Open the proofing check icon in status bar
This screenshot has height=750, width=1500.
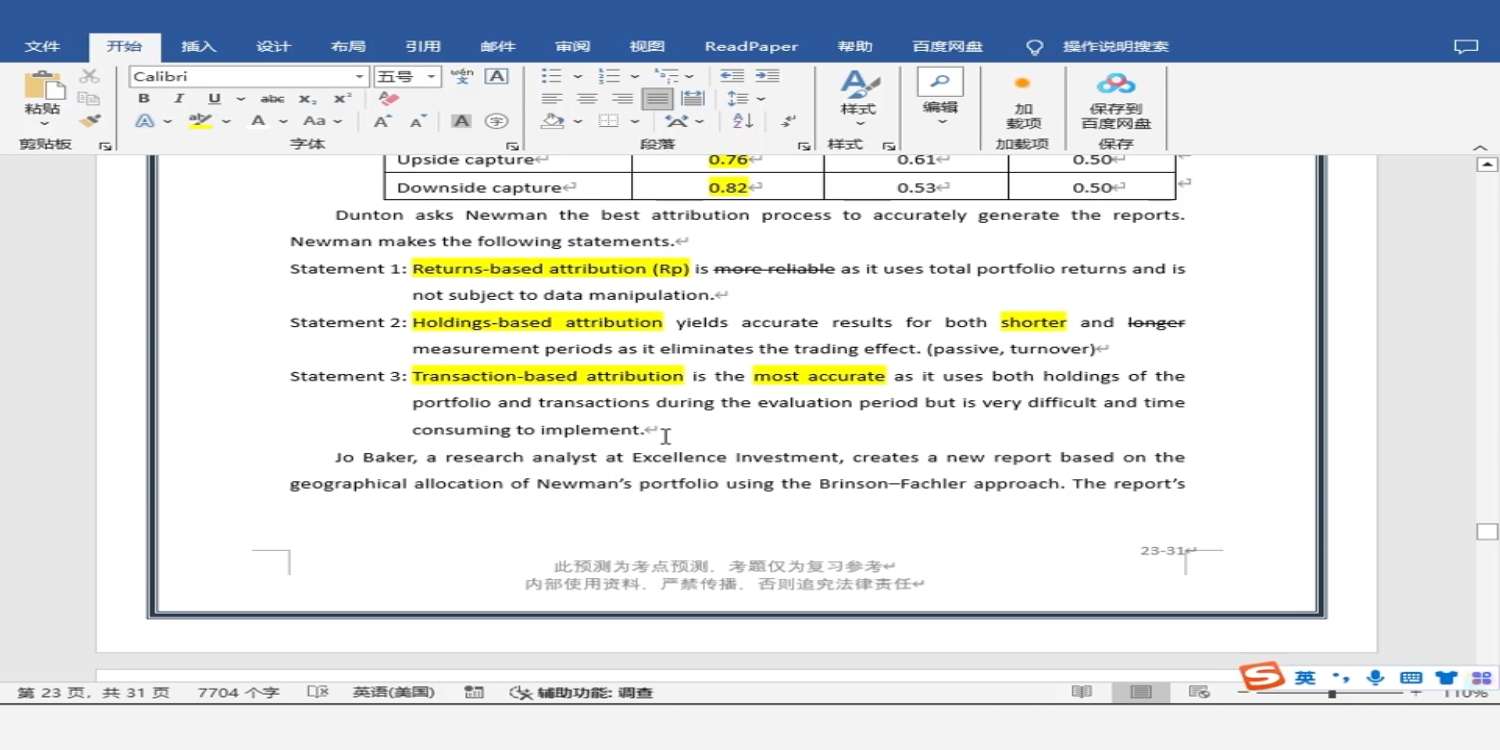click(x=317, y=692)
